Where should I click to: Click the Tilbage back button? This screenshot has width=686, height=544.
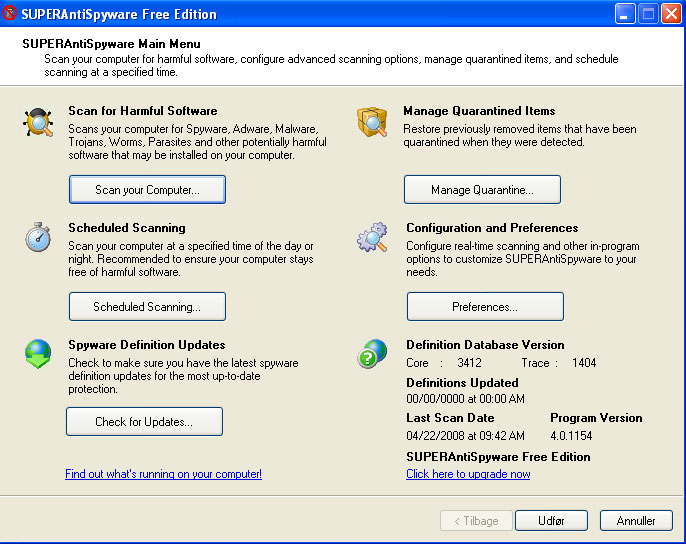pyautogui.click(x=474, y=521)
